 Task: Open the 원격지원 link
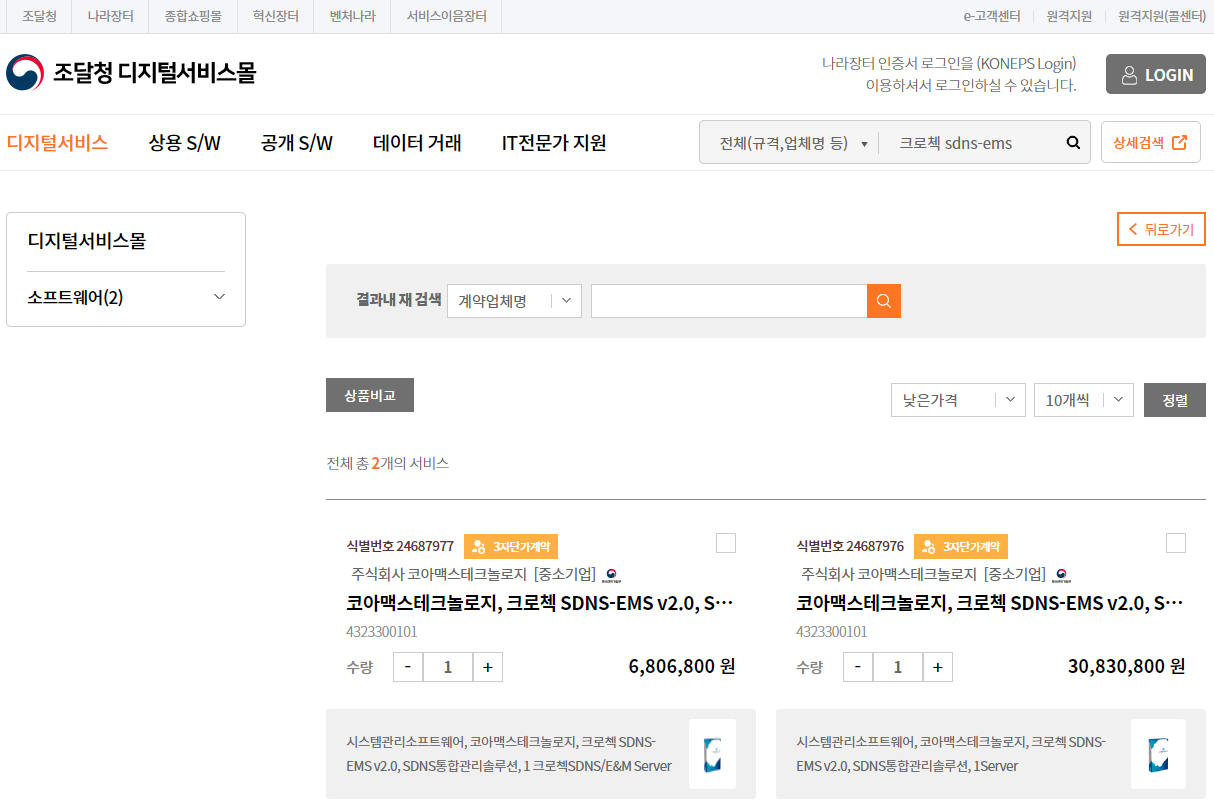coord(1069,16)
